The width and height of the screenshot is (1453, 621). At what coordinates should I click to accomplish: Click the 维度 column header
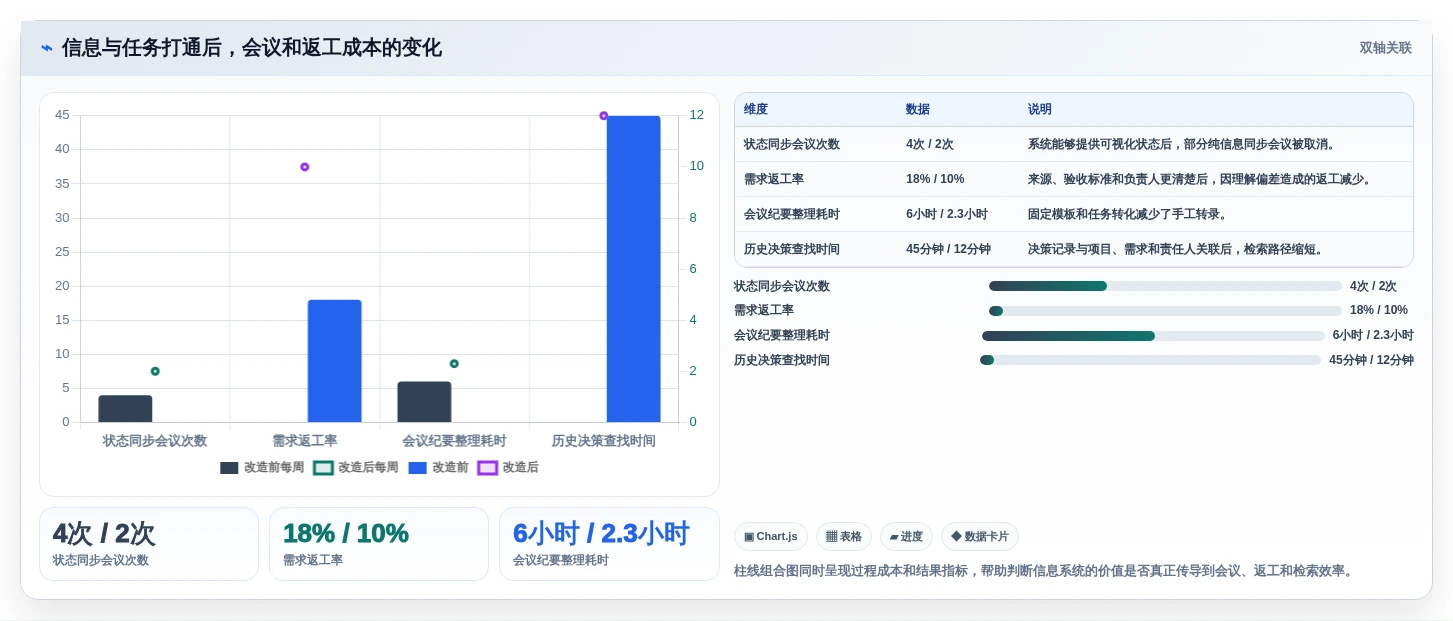(x=756, y=109)
